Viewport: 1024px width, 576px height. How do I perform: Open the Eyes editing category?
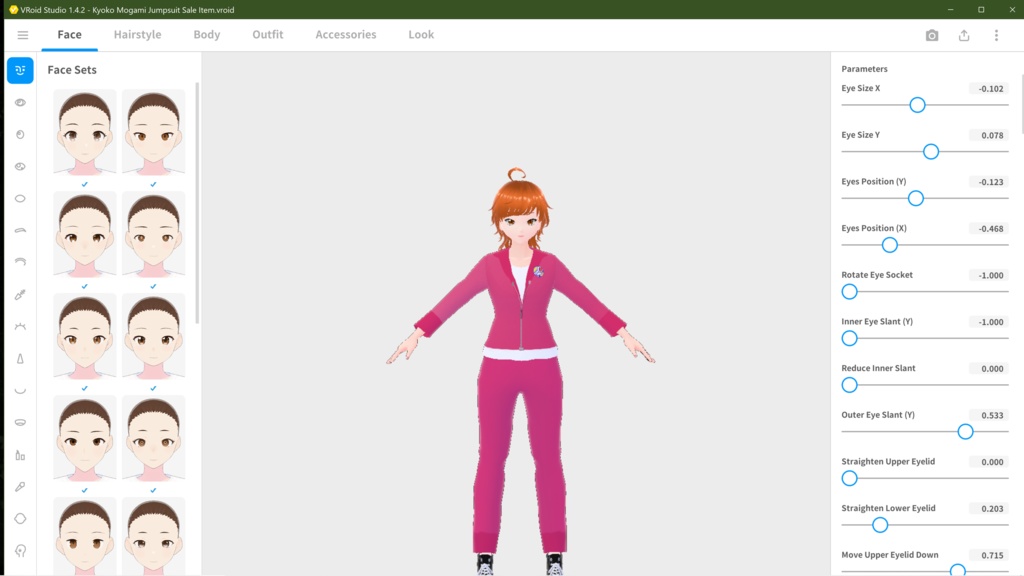20,101
